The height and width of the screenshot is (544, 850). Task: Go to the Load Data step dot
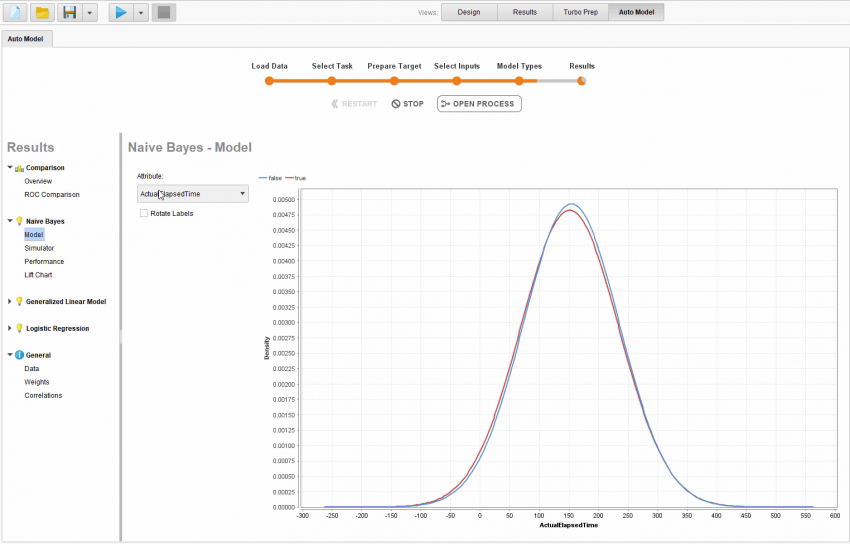(x=269, y=81)
